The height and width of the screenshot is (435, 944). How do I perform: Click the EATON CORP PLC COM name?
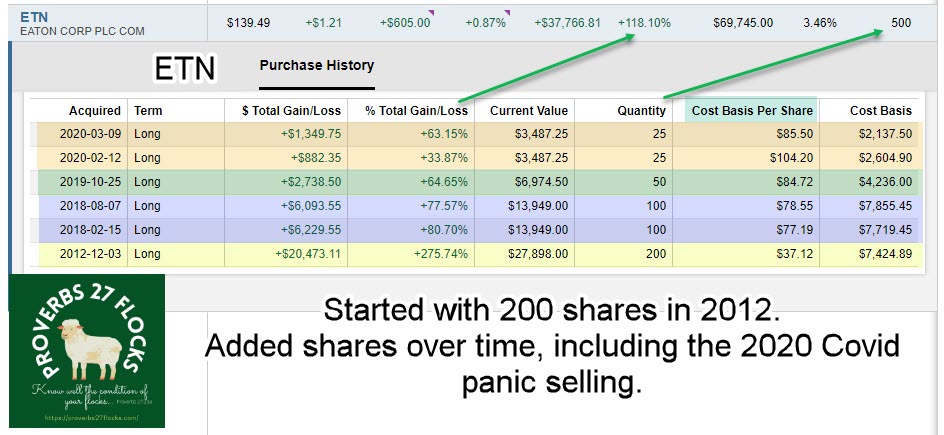(x=83, y=32)
